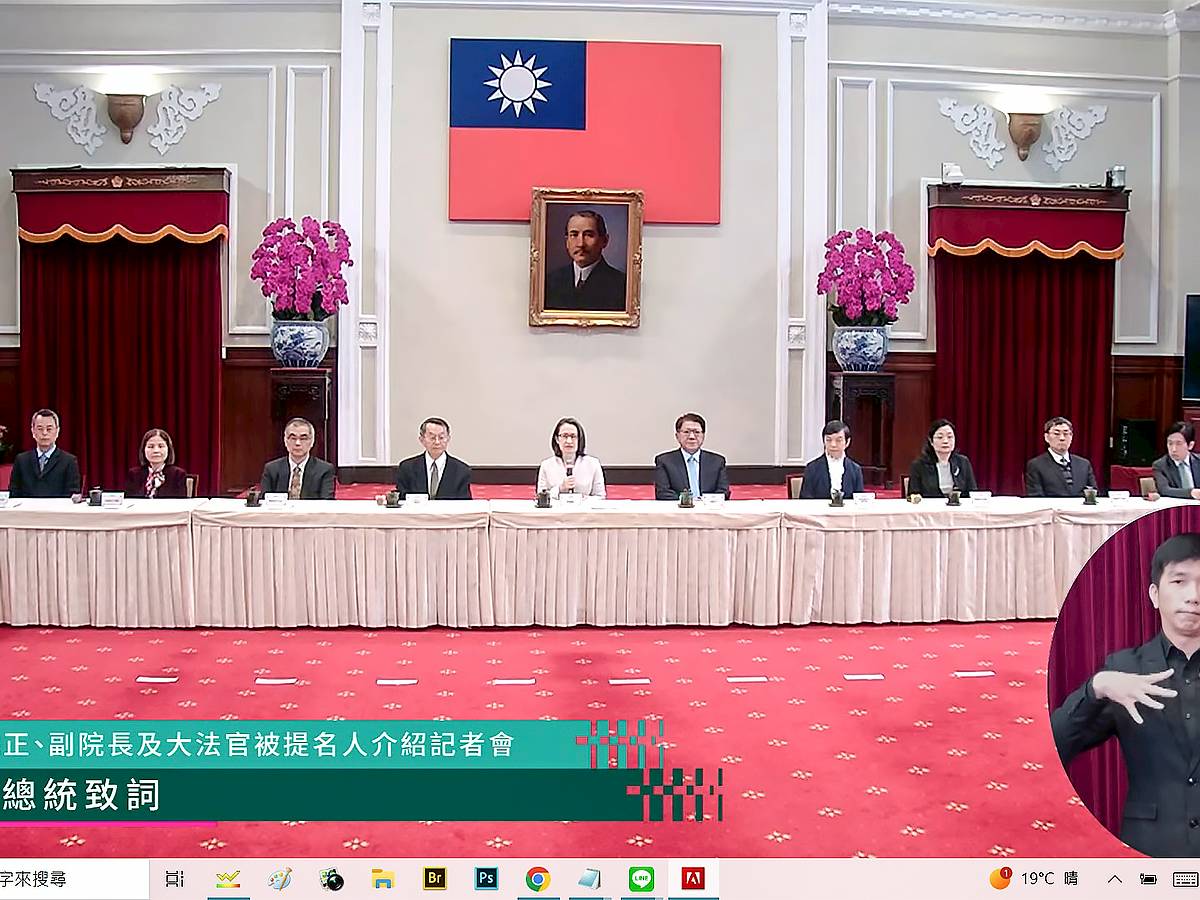This screenshot has height=900, width=1200.
Task: Switch to the Google Chrome window
Action: coord(538,879)
